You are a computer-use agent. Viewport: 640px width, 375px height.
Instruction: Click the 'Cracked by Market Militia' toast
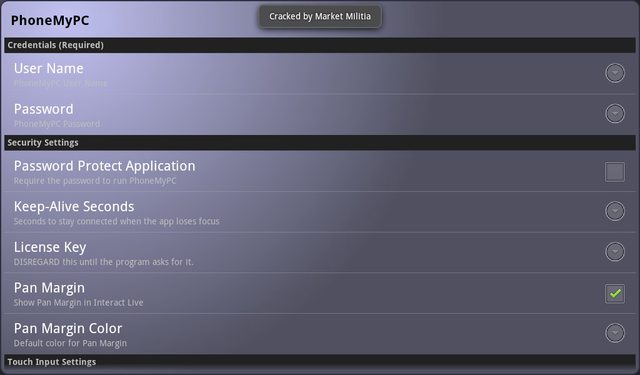pos(320,17)
